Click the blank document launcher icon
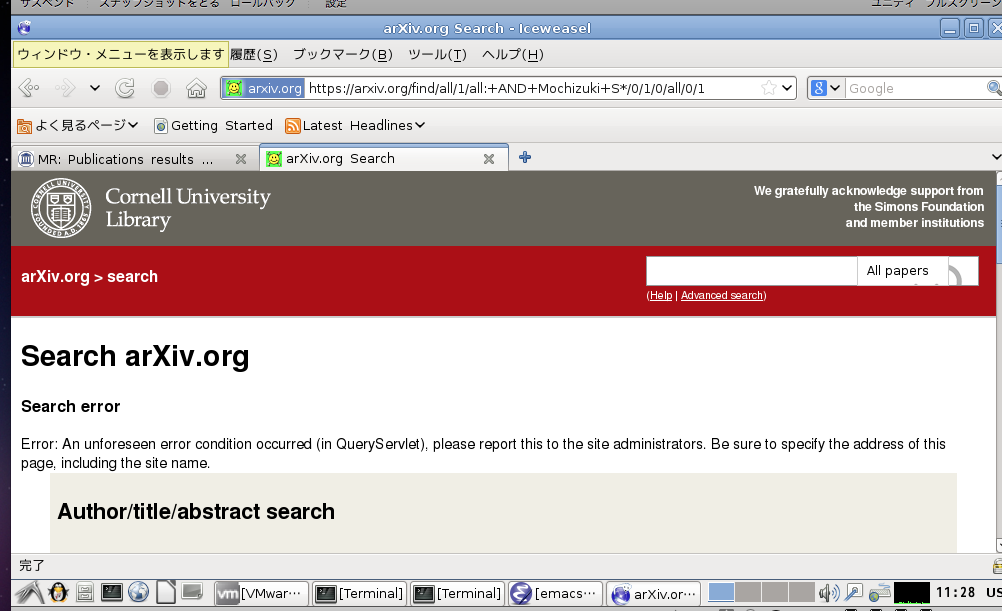The width and height of the screenshot is (1002, 611). click(x=166, y=592)
